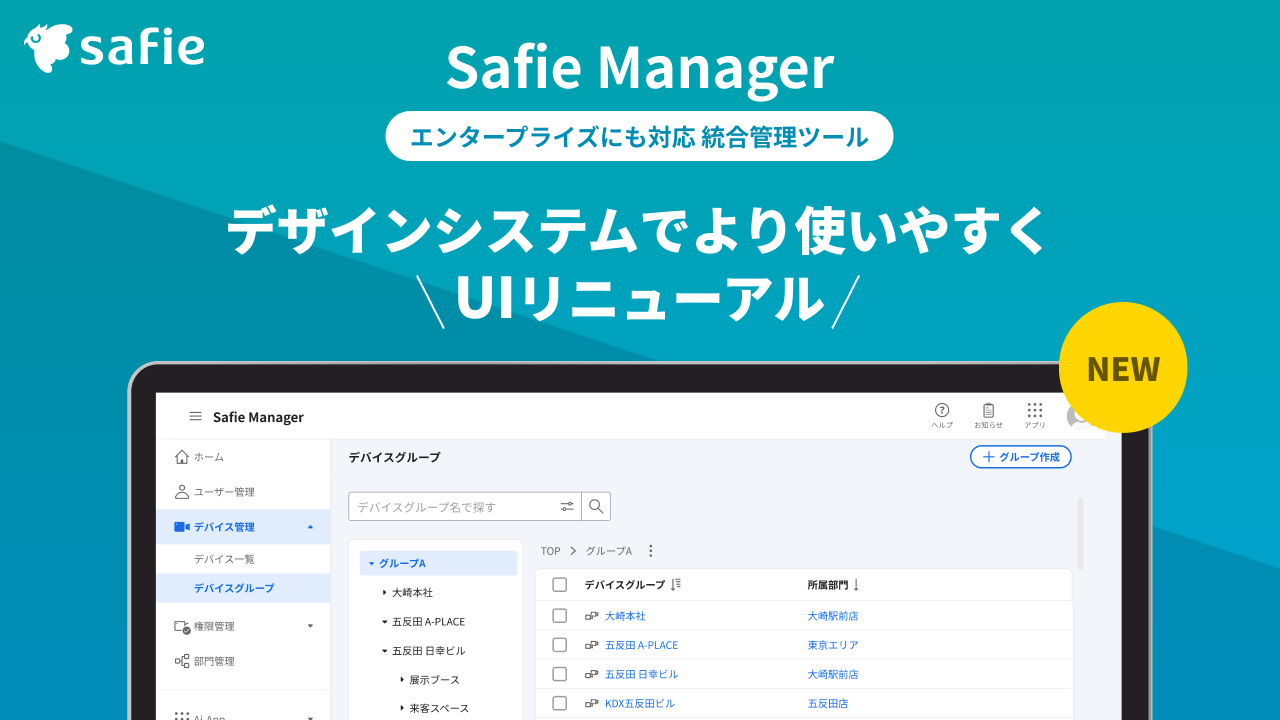Expand the 大崎本社 tree node
The height and width of the screenshot is (720, 1280).
point(385,592)
